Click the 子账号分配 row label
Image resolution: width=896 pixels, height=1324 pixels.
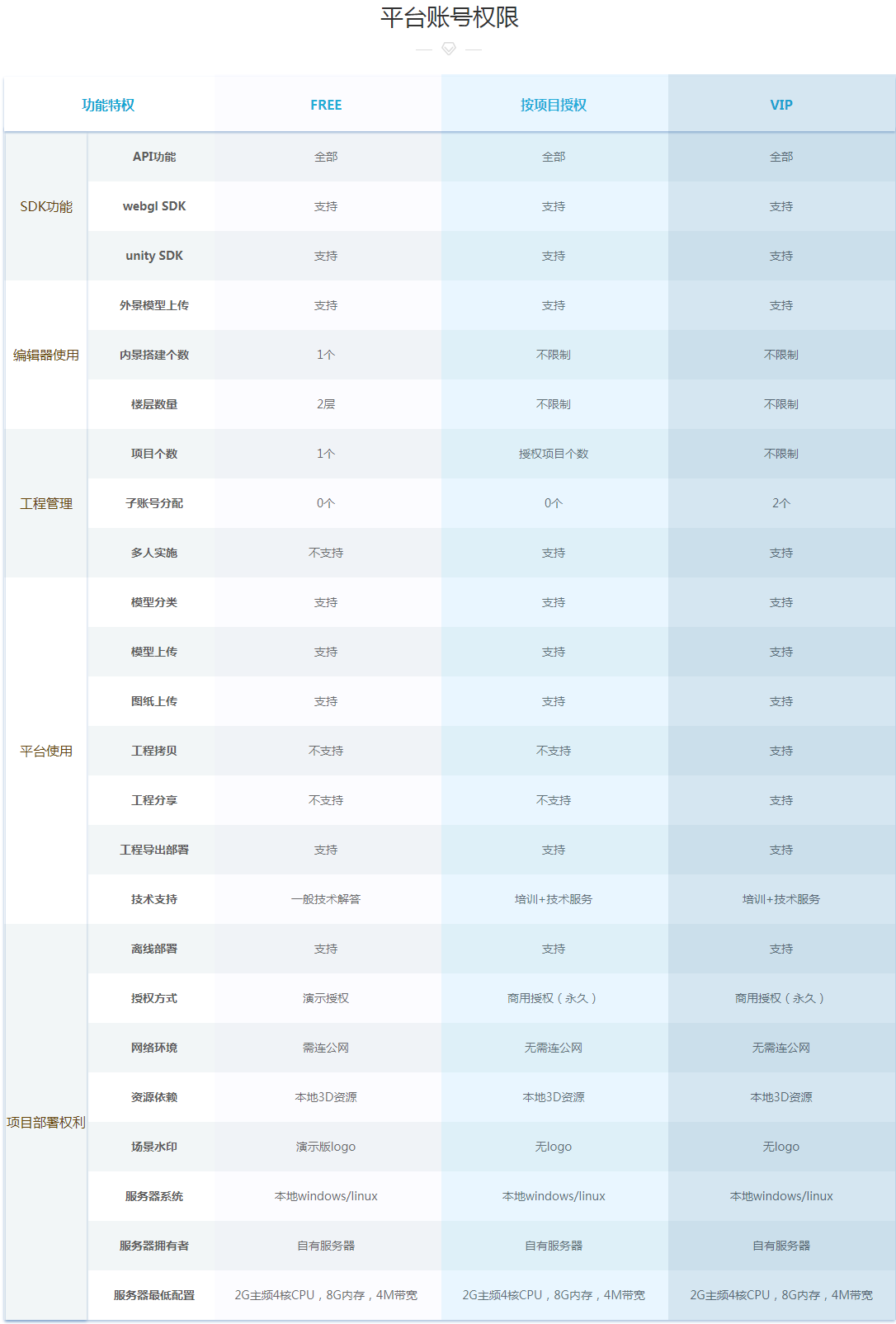click(x=154, y=503)
